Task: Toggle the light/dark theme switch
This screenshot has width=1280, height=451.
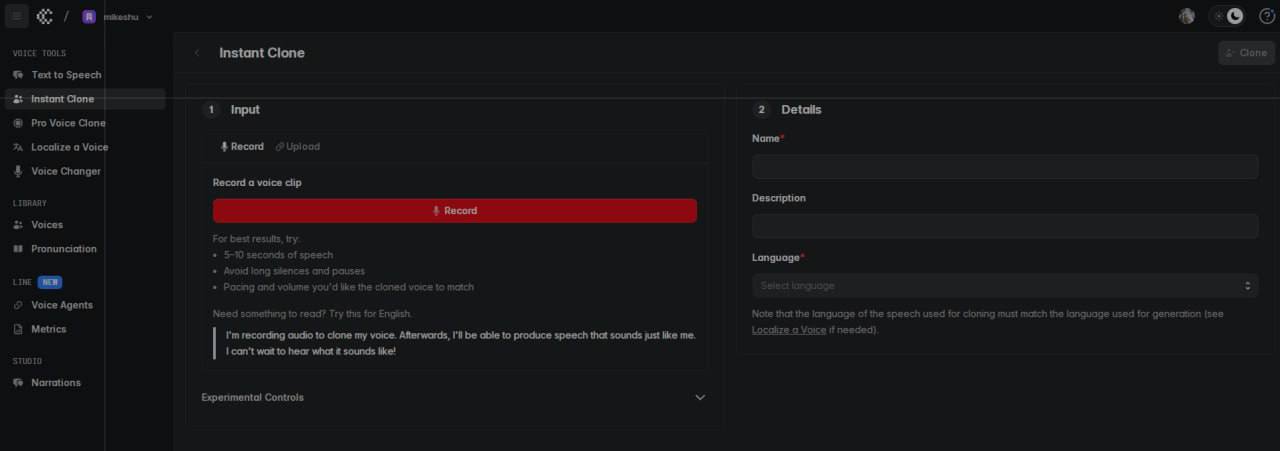Action: click(1227, 16)
